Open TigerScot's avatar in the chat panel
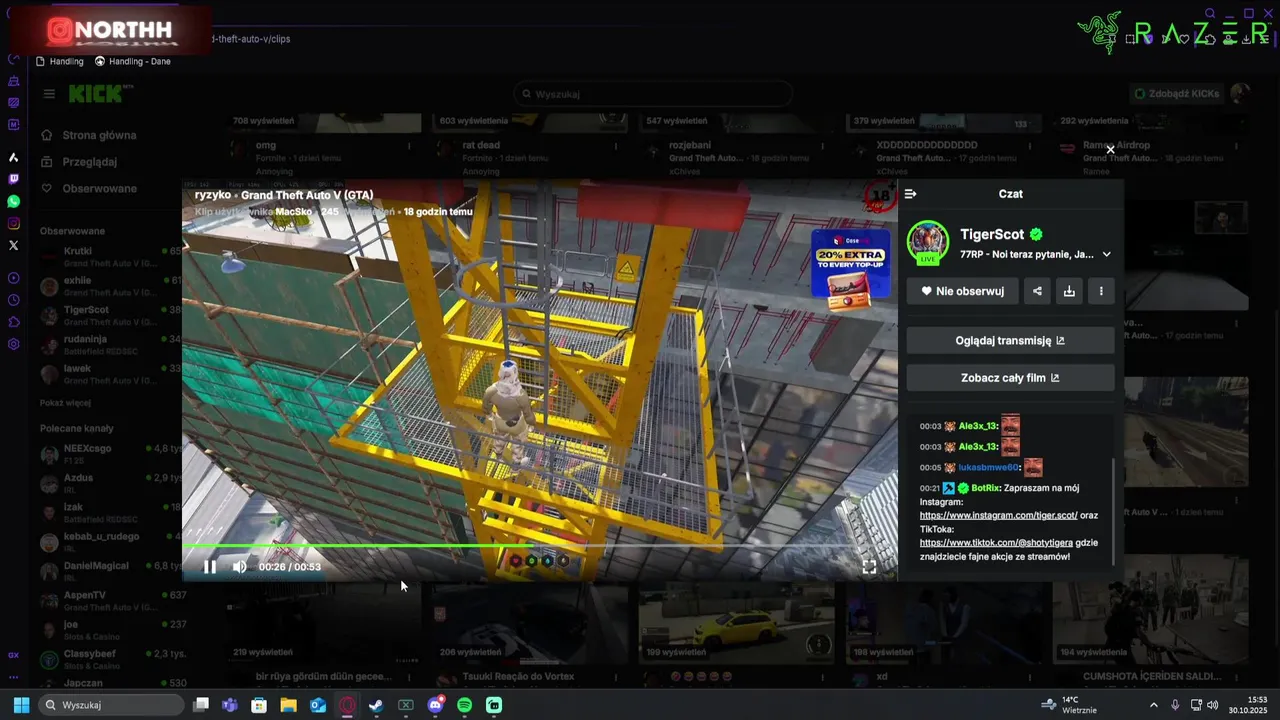The image size is (1280, 720). click(928, 242)
